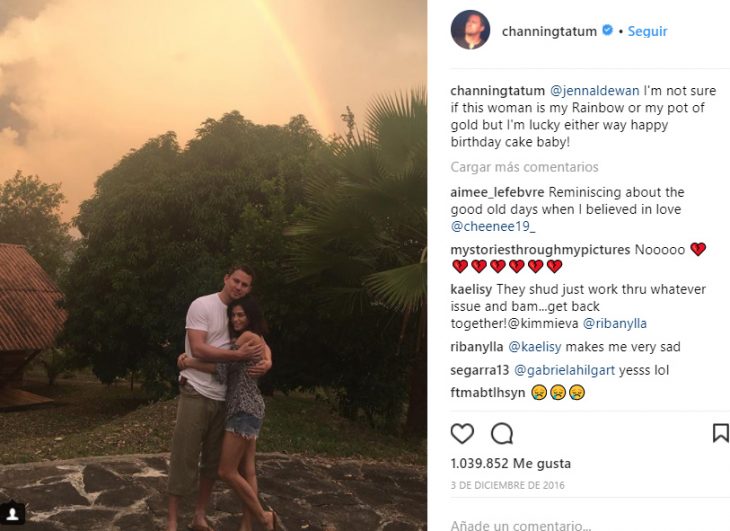View the 1.039.852 Me gusta likes list
The height and width of the screenshot is (531, 730).
pos(510,464)
